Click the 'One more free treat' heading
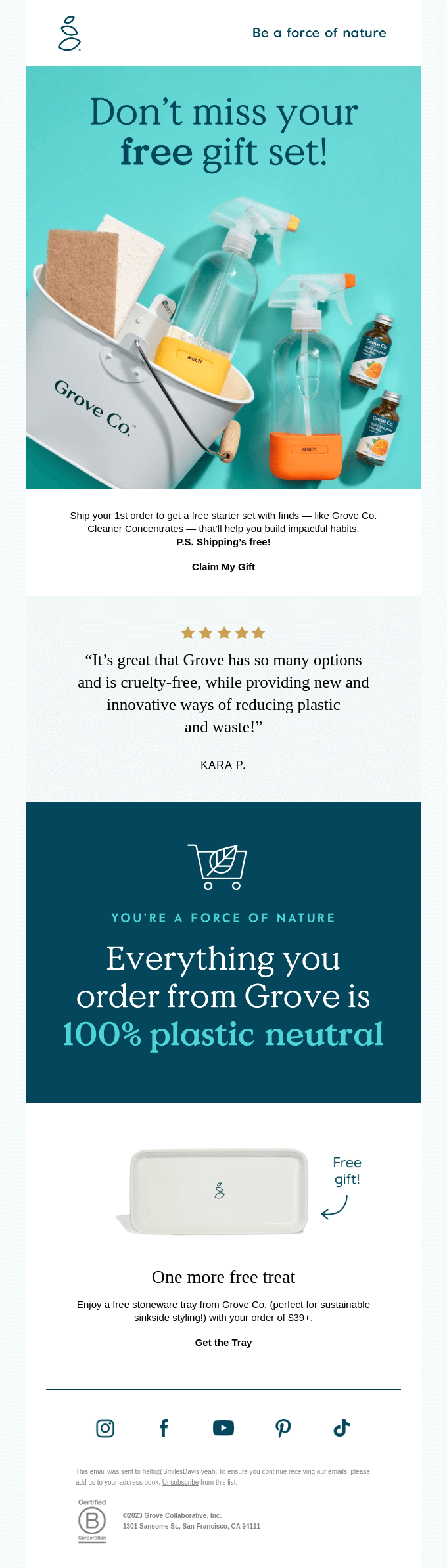 [x=223, y=1277]
